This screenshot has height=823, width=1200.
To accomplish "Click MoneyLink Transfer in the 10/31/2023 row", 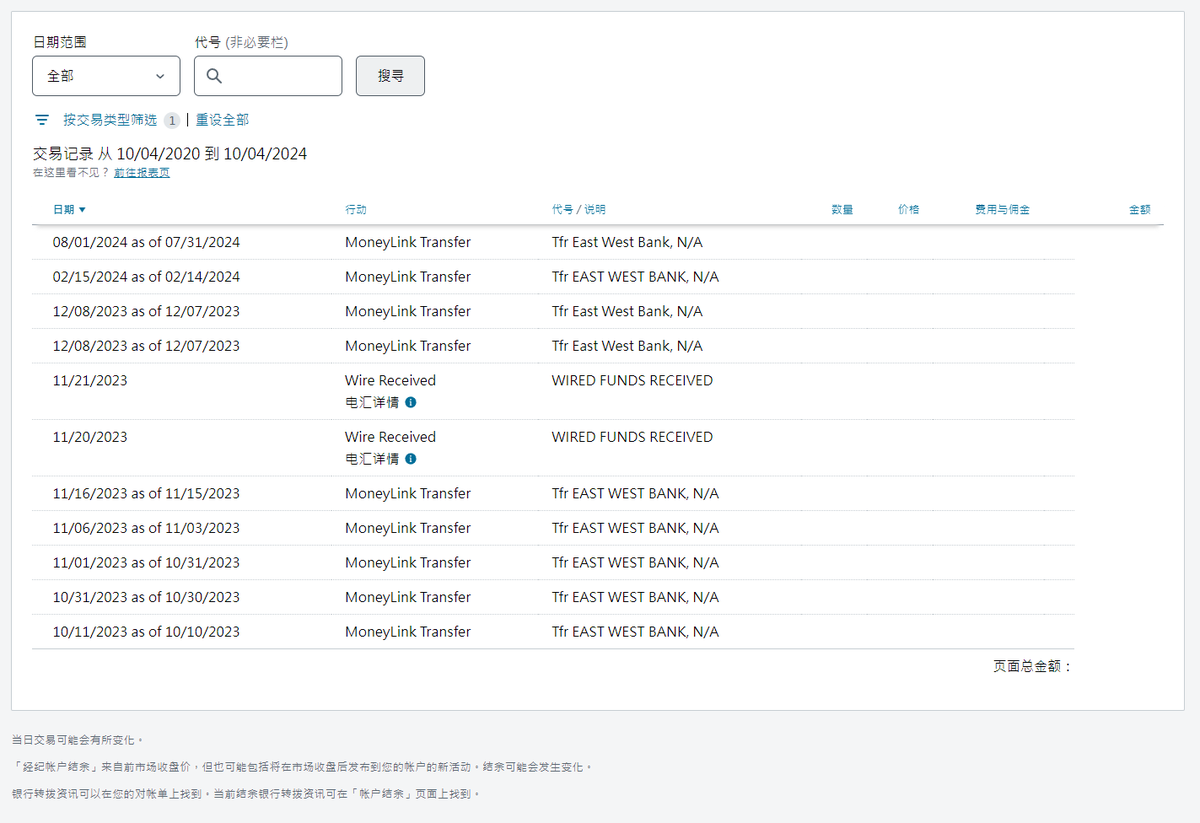I will click(408, 597).
